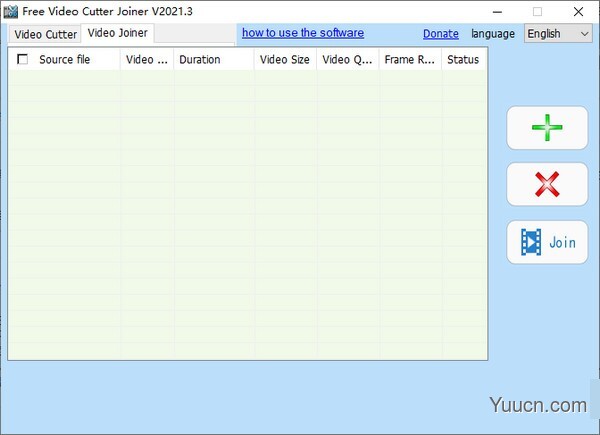Start merging with the Join button
This screenshot has height=435, width=600.
[x=547, y=242]
